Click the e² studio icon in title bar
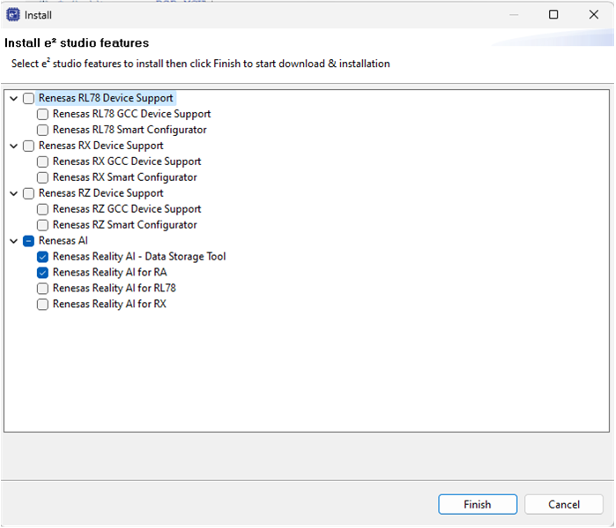Viewport: 616px width, 528px height. [x=12, y=15]
